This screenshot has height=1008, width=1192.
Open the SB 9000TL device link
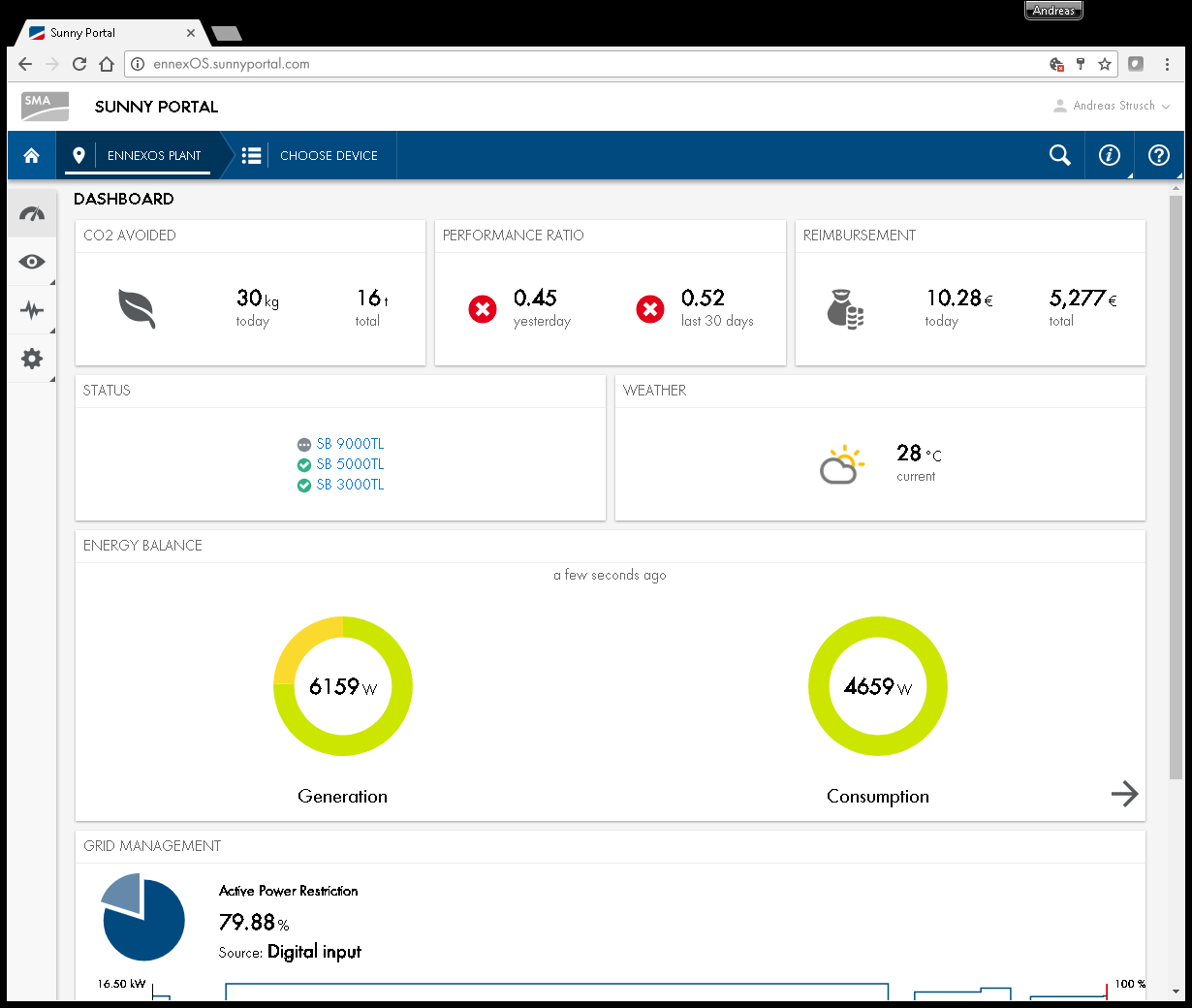[349, 444]
